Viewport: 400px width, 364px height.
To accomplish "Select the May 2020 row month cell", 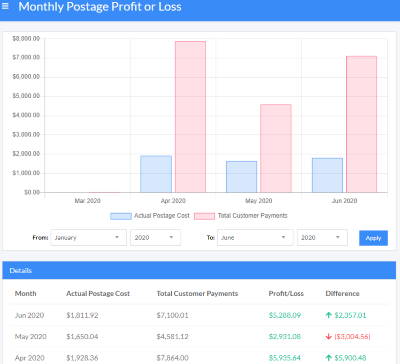I will [31, 337].
